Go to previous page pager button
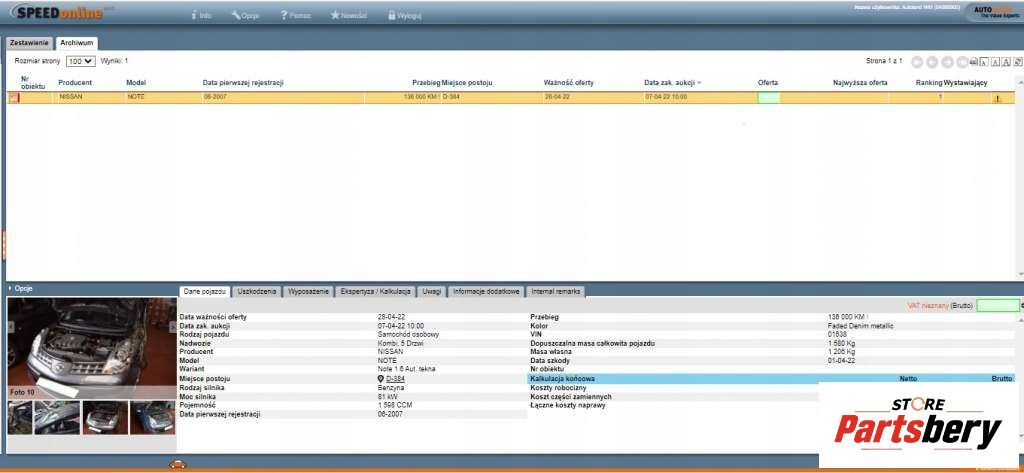 click(932, 62)
